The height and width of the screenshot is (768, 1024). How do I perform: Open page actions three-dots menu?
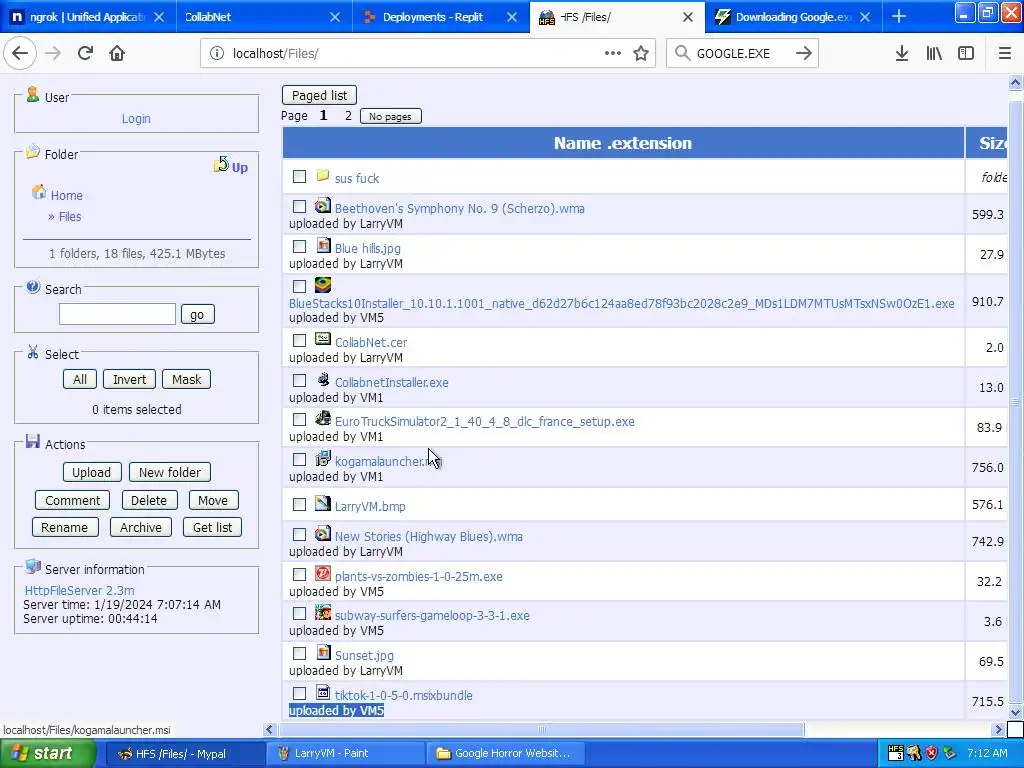click(x=613, y=54)
